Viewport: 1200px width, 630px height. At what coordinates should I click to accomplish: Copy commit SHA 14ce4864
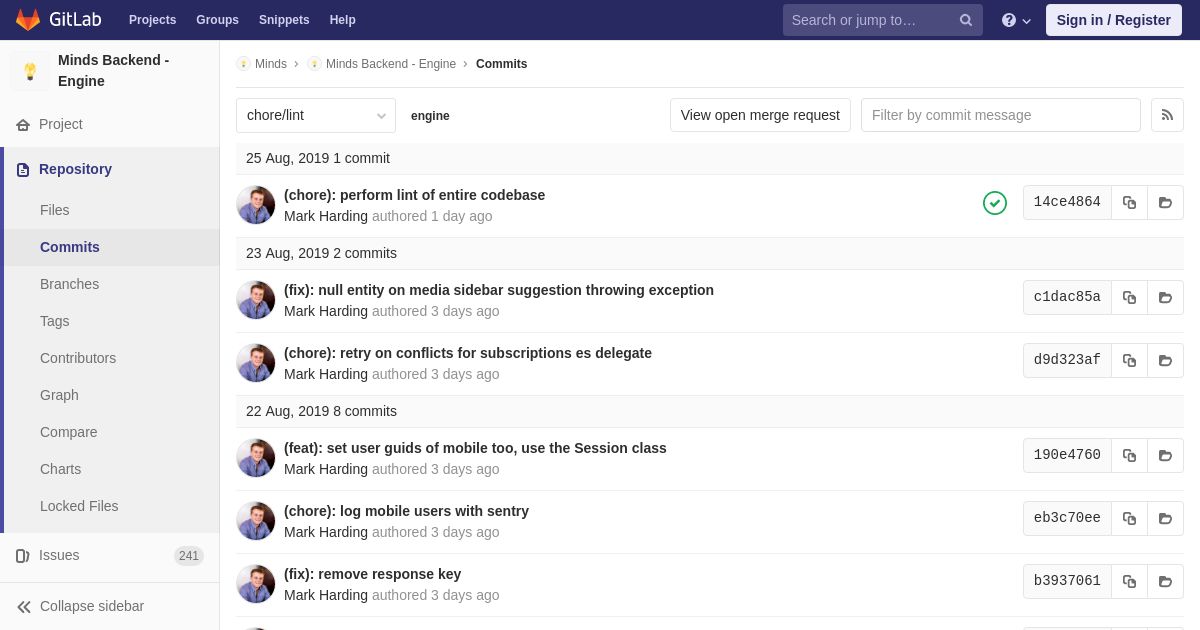coord(1129,202)
